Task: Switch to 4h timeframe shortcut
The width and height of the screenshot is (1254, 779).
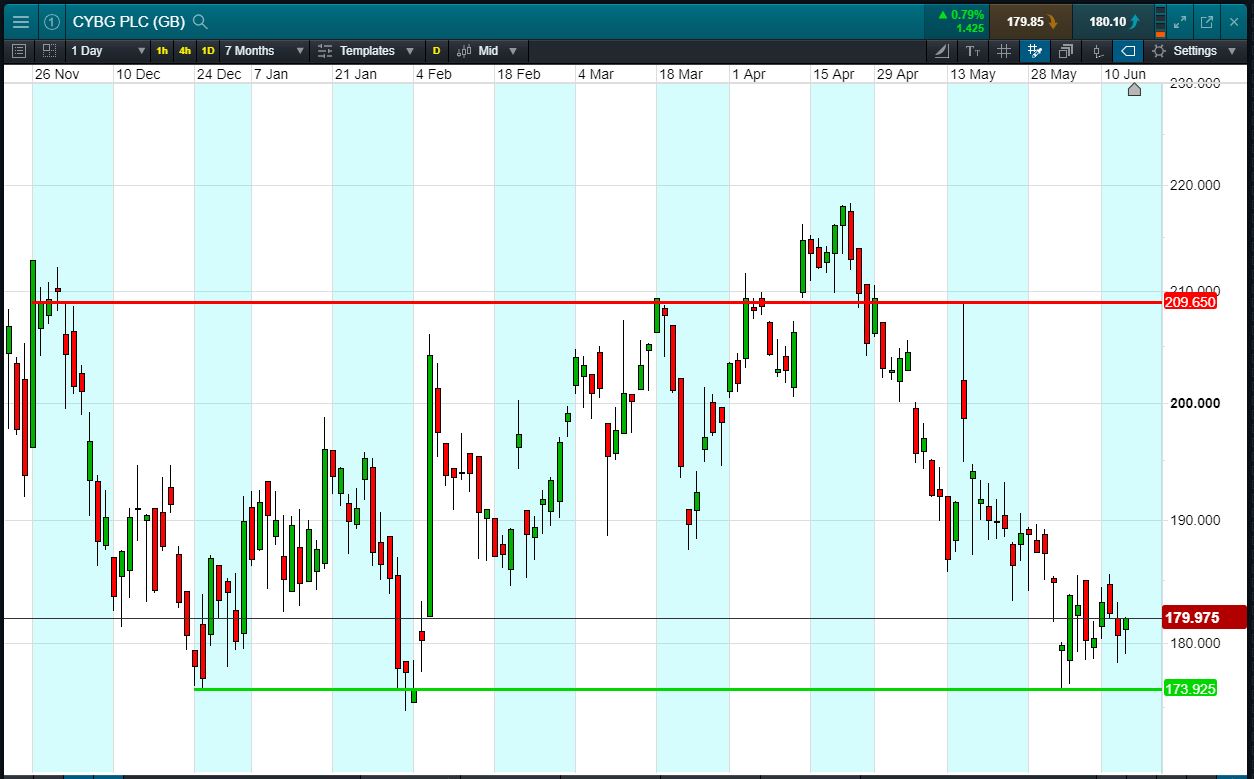Action: pos(185,50)
